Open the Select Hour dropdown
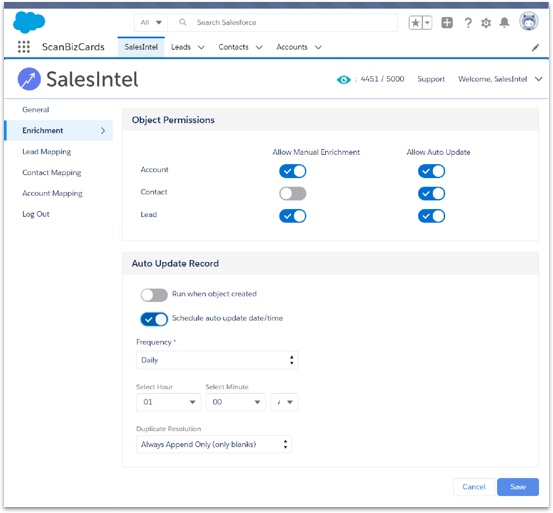 (168, 402)
